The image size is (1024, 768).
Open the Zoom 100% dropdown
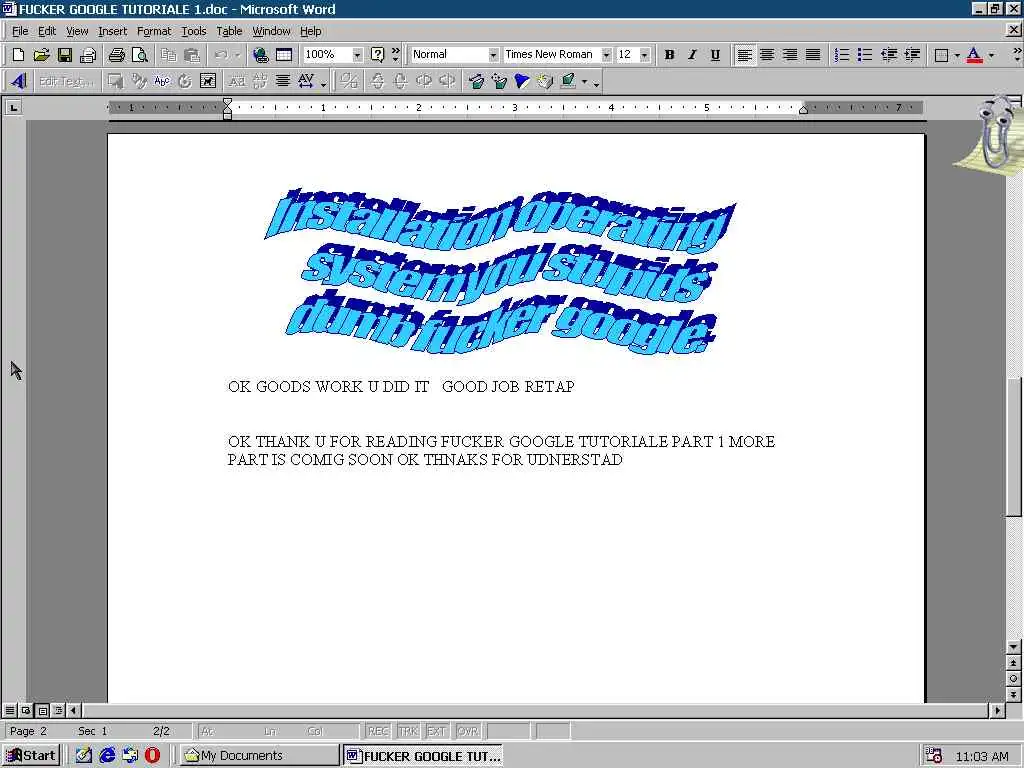point(357,55)
